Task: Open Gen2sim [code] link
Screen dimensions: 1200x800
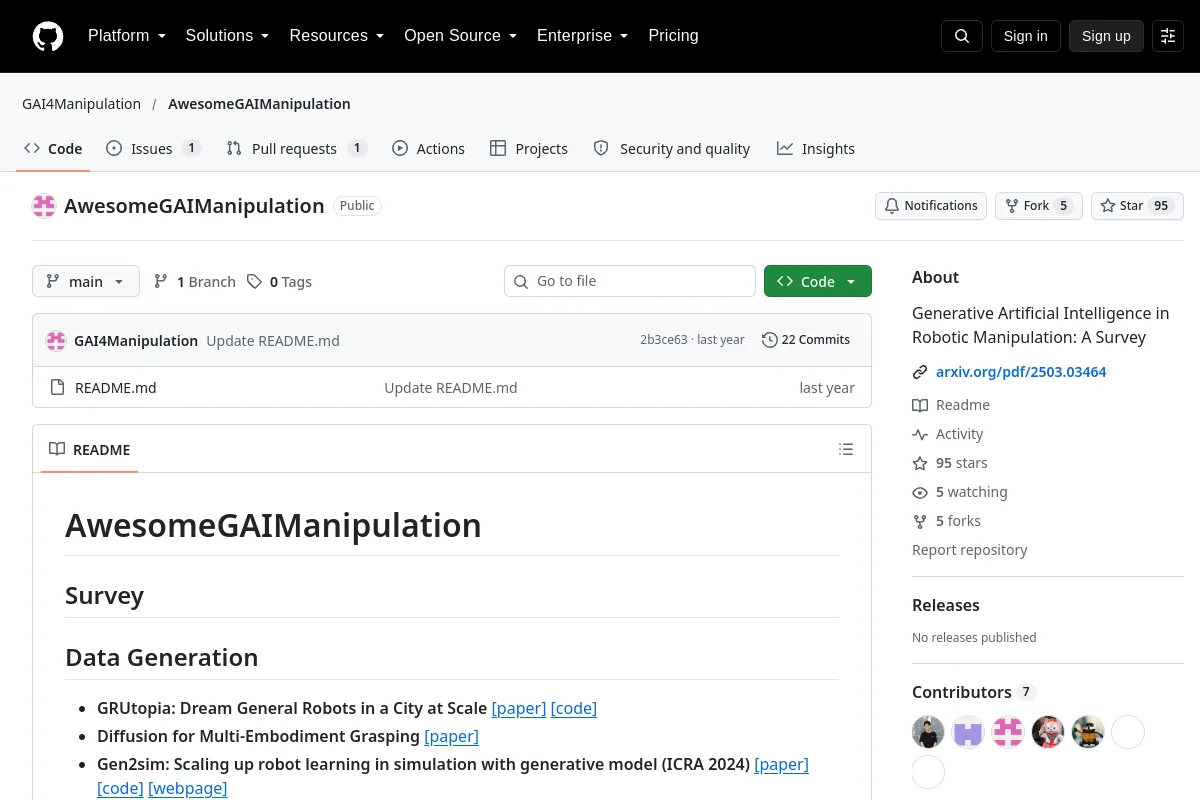Action: [120, 788]
